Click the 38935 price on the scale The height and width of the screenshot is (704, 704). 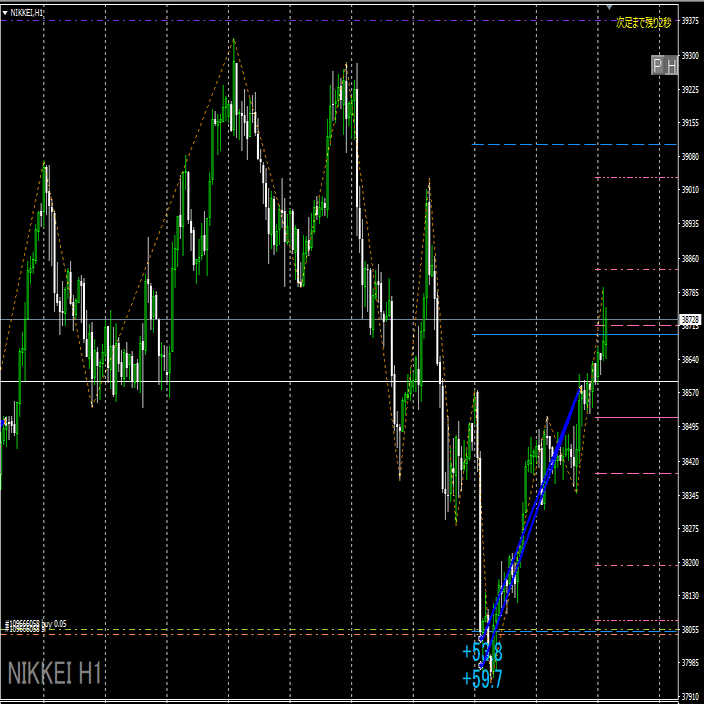pos(691,224)
